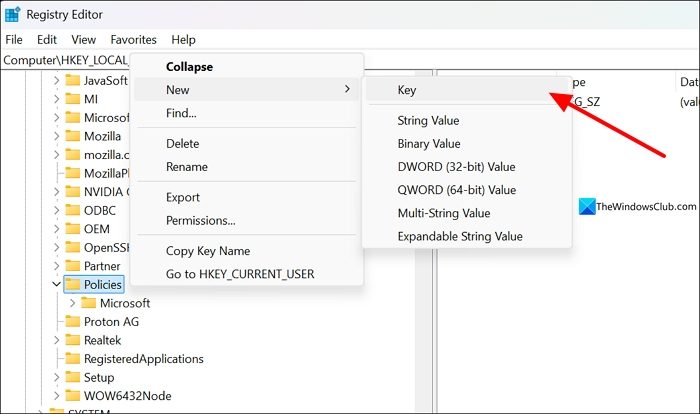Click the RegisteredApplications folder icon

(x=72, y=359)
